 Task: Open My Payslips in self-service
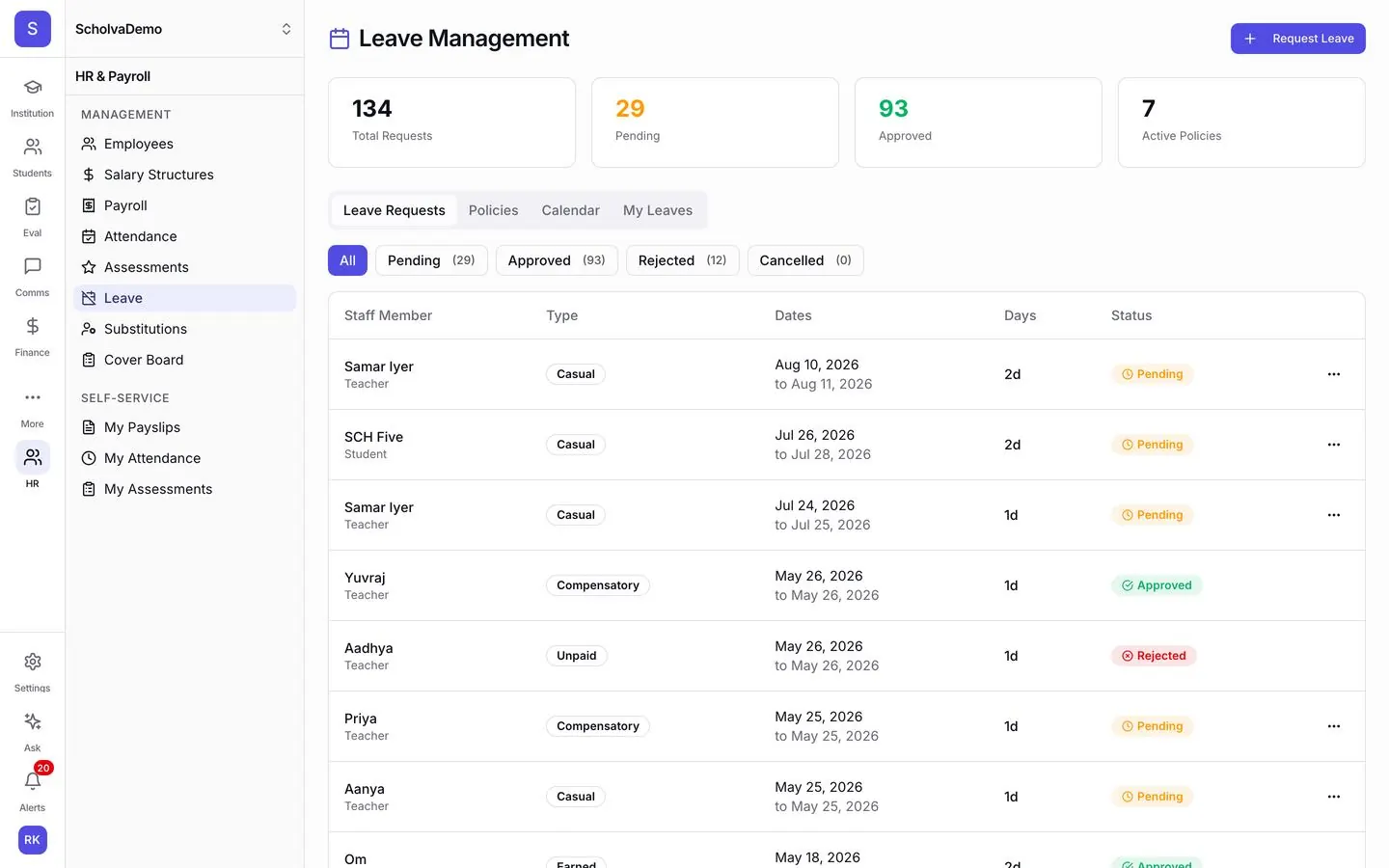pos(184,427)
